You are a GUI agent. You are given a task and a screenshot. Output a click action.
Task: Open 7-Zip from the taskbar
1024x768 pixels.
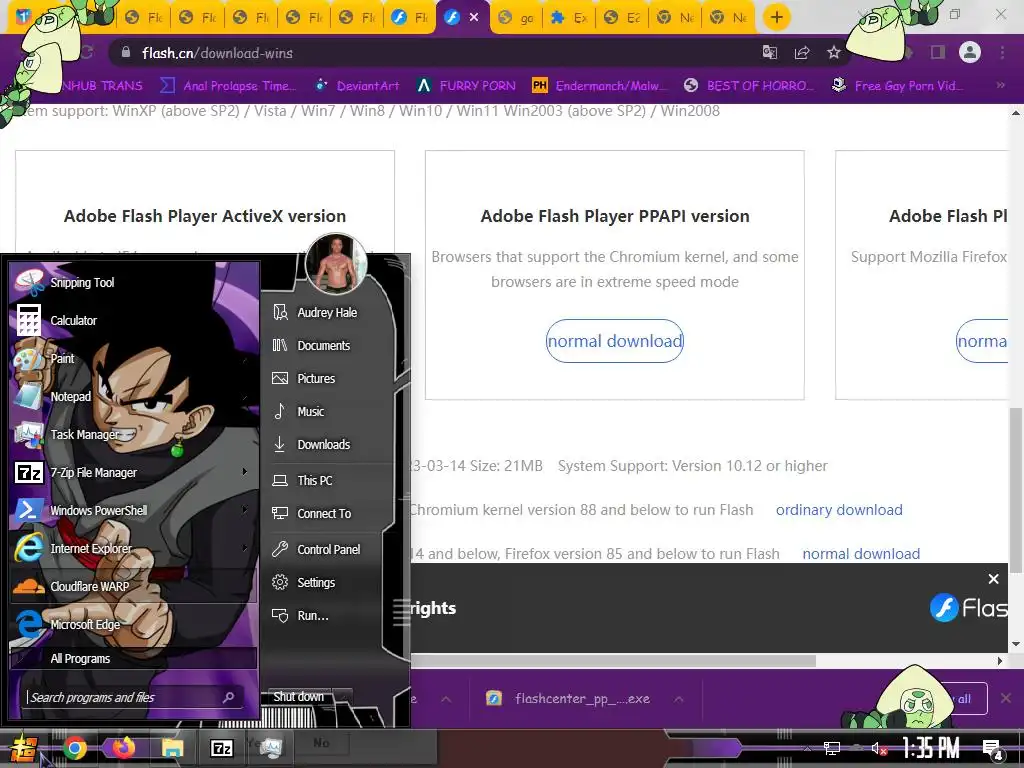pos(221,748)
